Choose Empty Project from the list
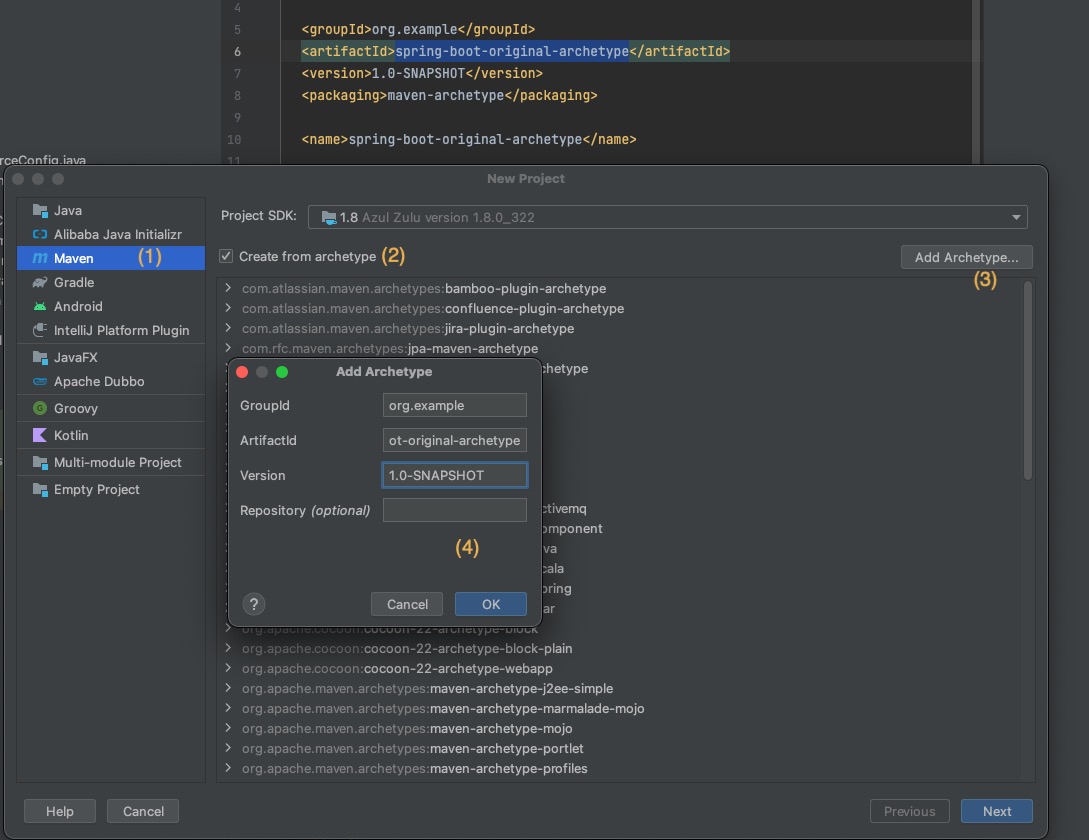The height and width of the screenshot is (840, 1089). click(x=96, y=489)
